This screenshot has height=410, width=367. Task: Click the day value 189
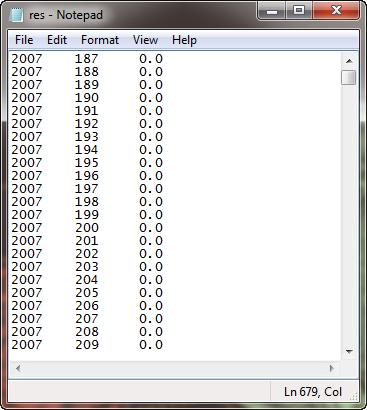[86, 85]
